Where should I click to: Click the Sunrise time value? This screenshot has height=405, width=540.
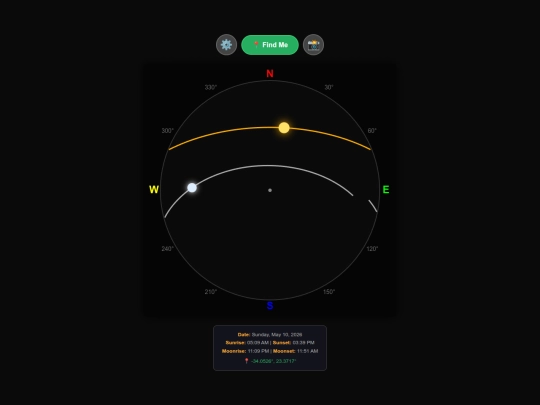coord(258,343)
